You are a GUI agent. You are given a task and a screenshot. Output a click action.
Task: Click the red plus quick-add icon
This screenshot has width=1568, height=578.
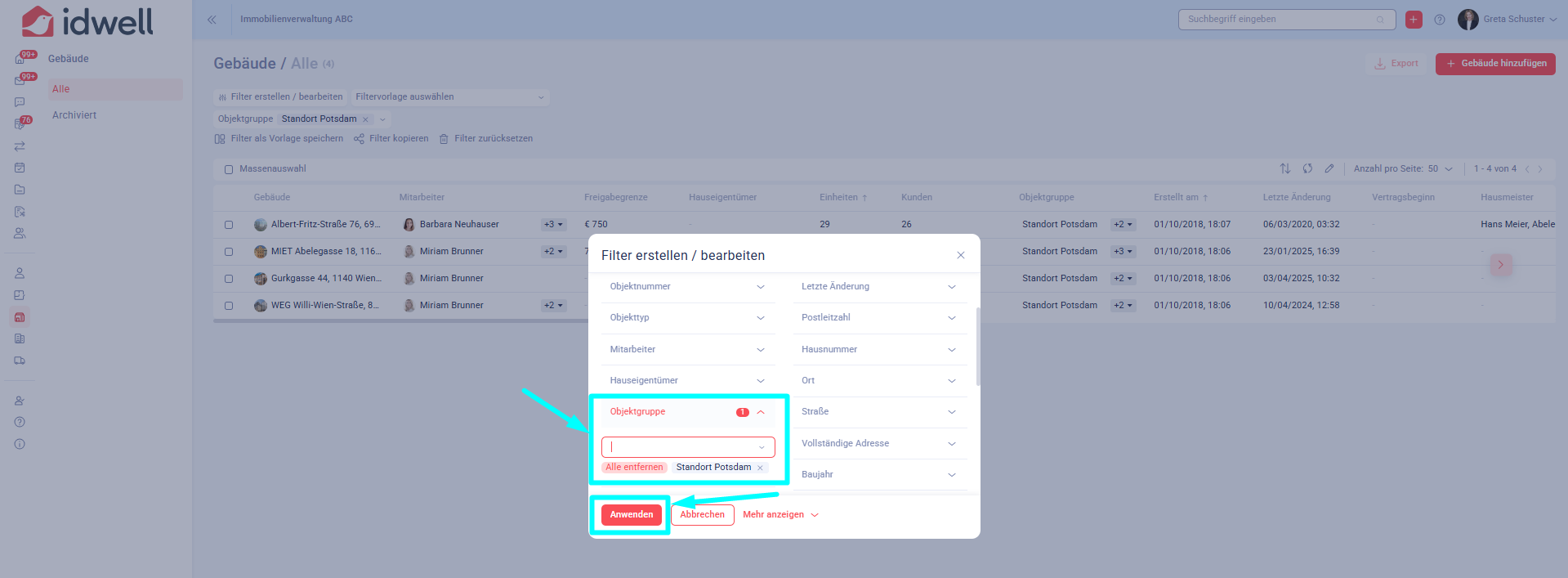(x=1414, y=20)
